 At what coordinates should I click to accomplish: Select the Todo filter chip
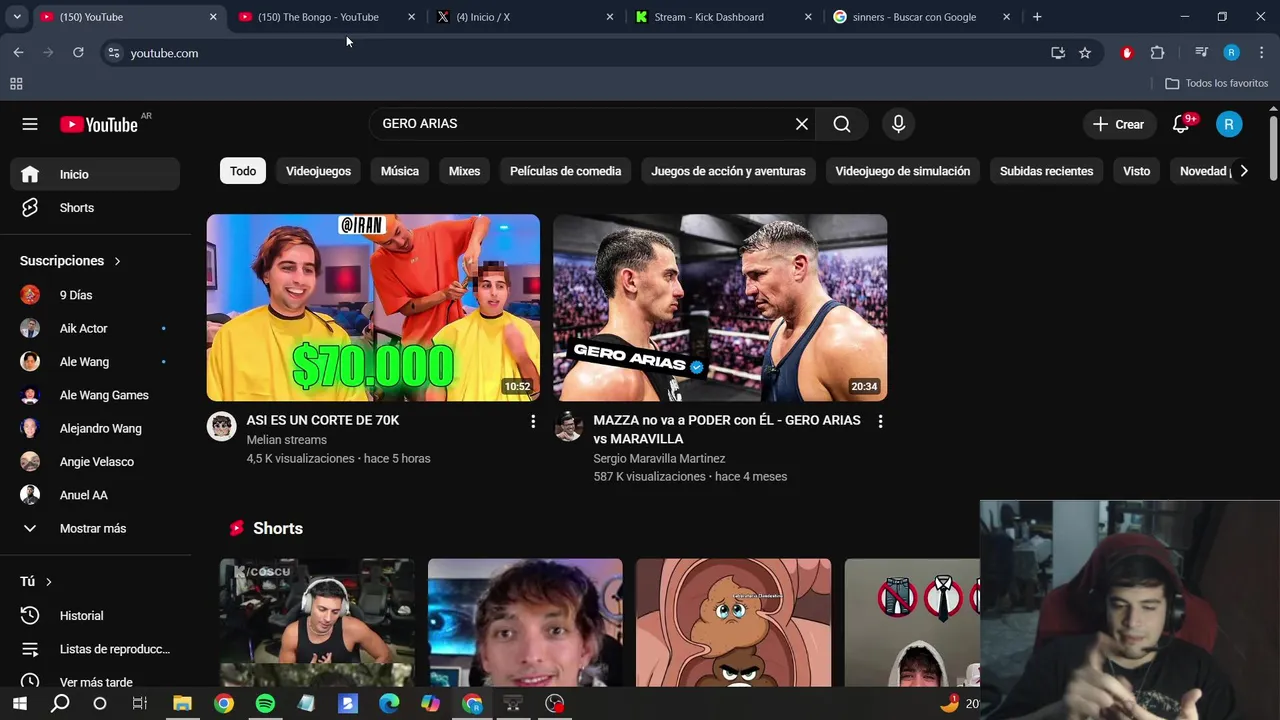(243, 171)
